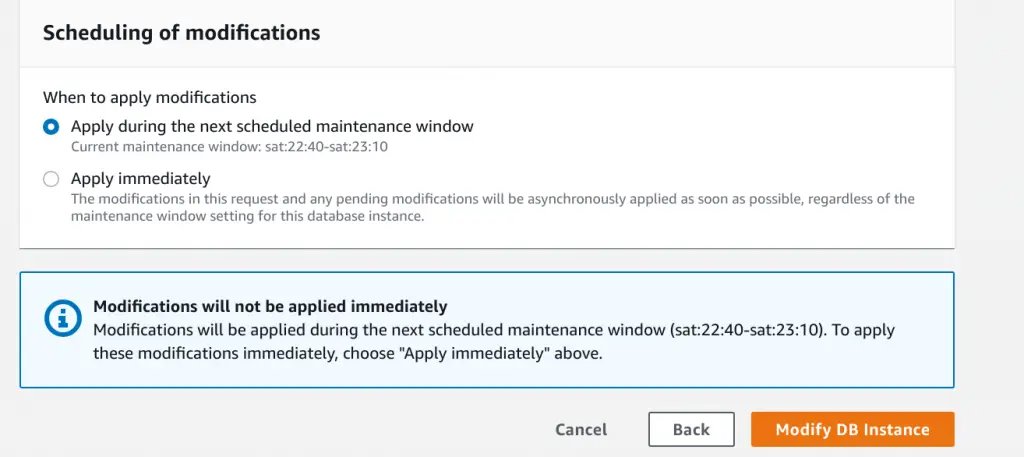Click the 'To apply' text ending the alert's first line
Viewport: 1024px width, 457px height.
point(864,330)
